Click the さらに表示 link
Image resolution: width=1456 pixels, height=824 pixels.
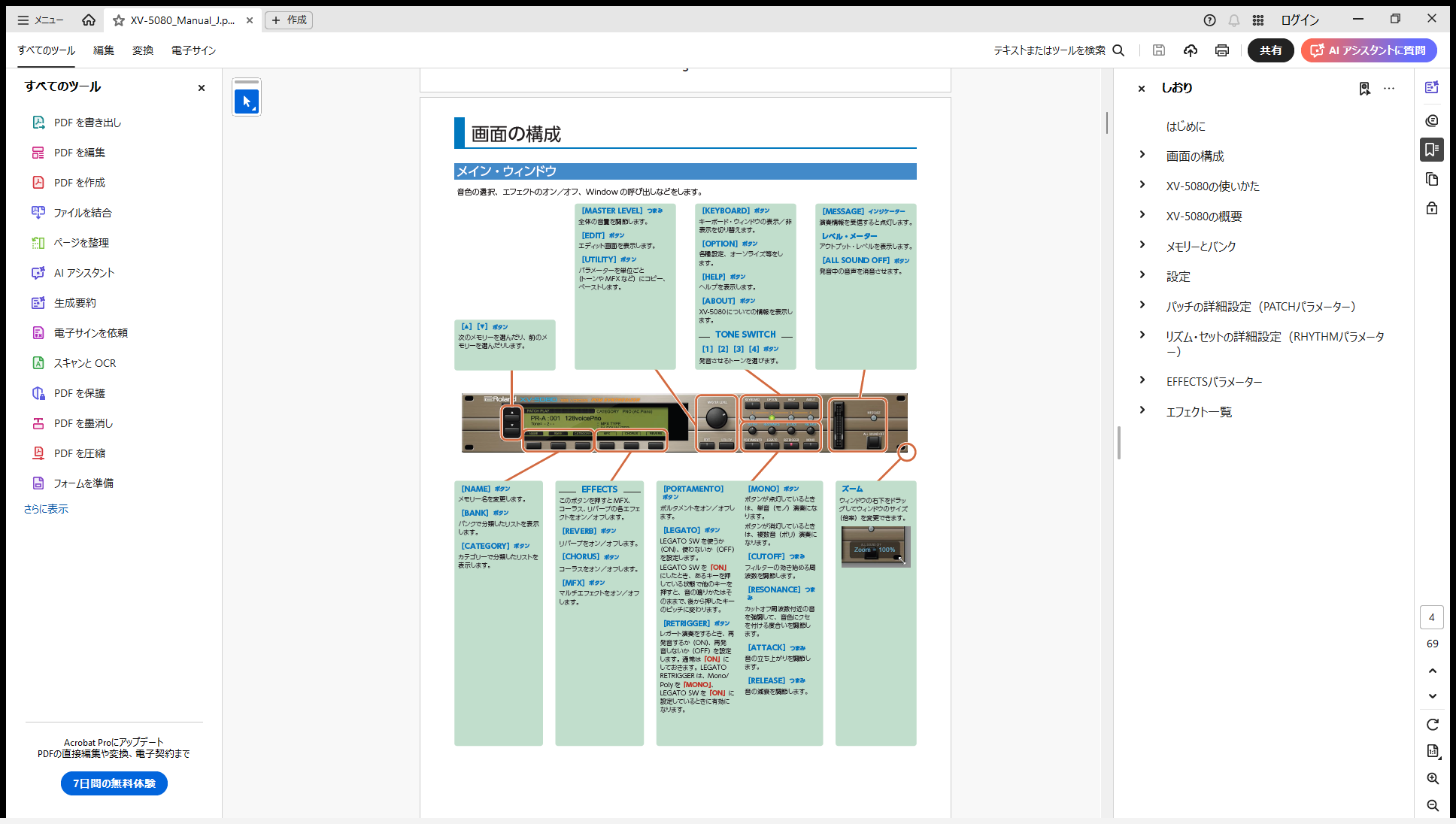tap(46, 509)
